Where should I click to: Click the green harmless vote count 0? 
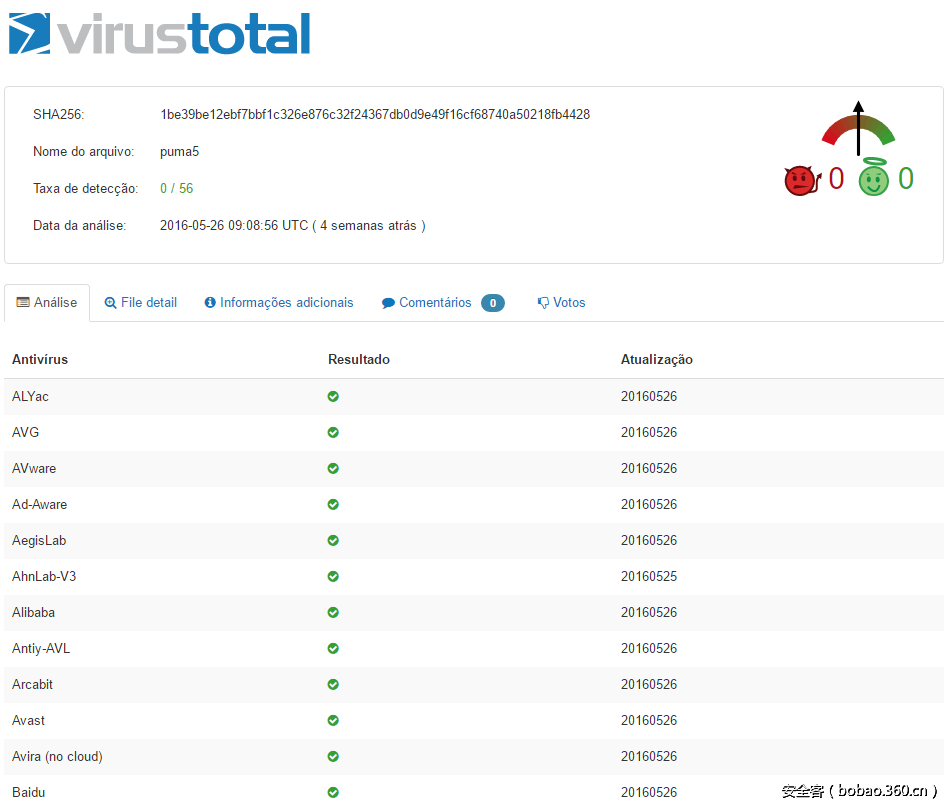click(906, 179)
